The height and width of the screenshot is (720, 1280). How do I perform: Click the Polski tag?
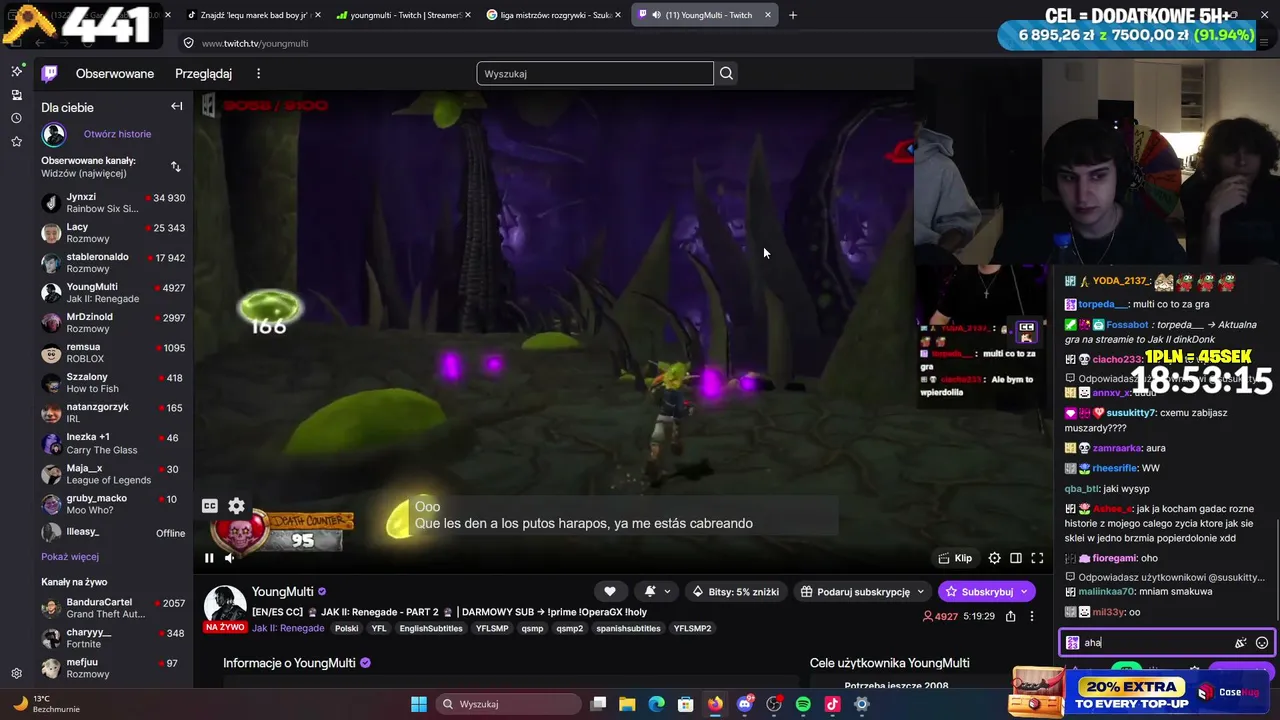347,628
